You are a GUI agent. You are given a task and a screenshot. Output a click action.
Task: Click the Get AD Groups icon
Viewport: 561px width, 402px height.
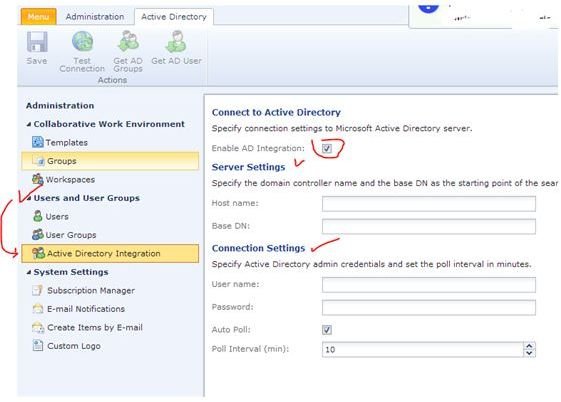128,41
